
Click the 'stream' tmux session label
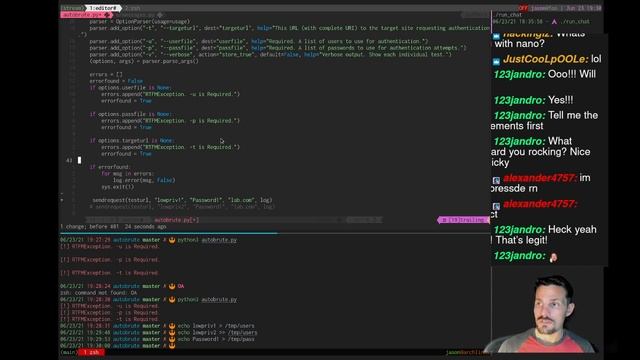pyautogui.click(x=71, y=8)
